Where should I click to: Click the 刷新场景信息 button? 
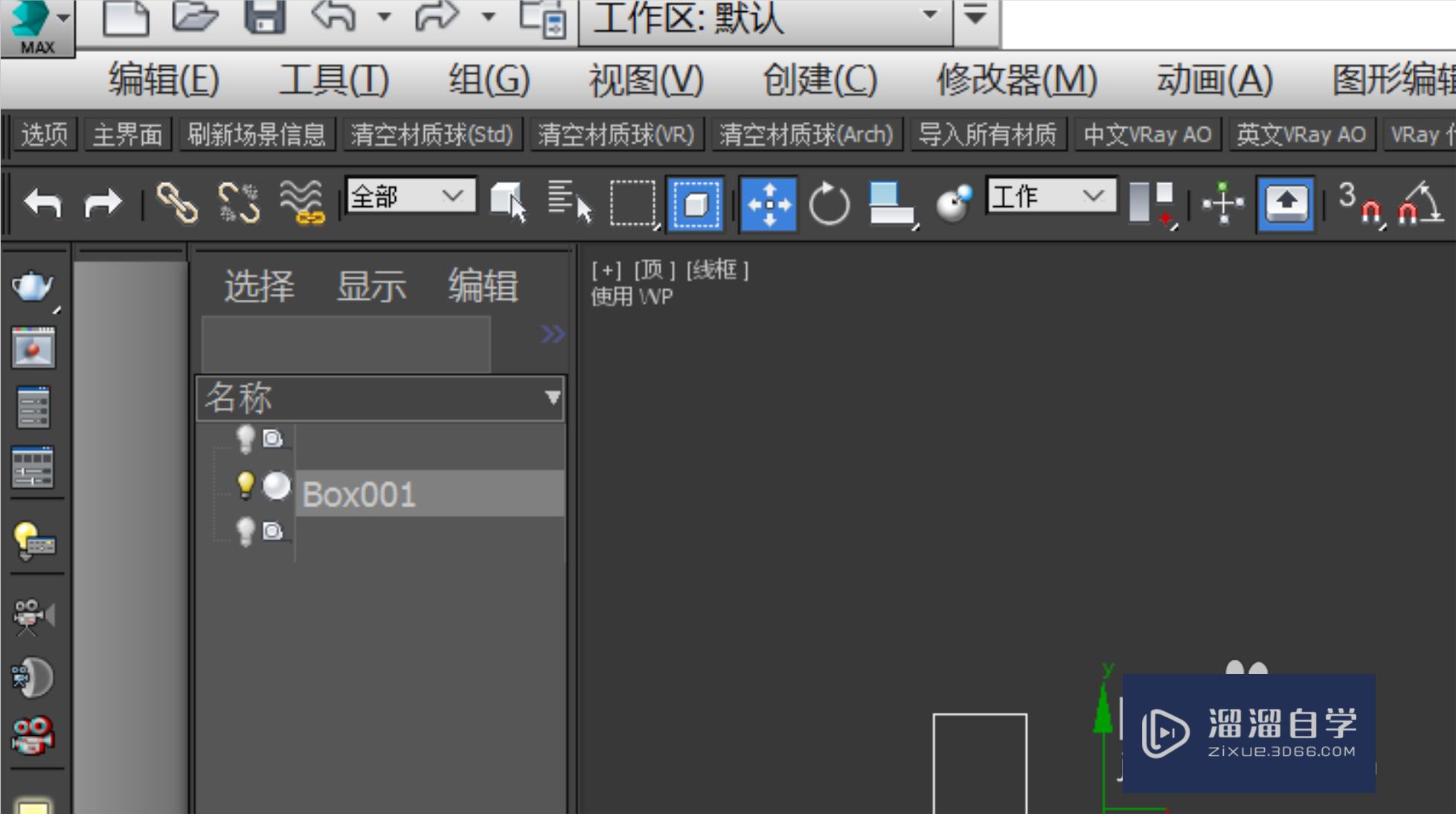[256, 135]
